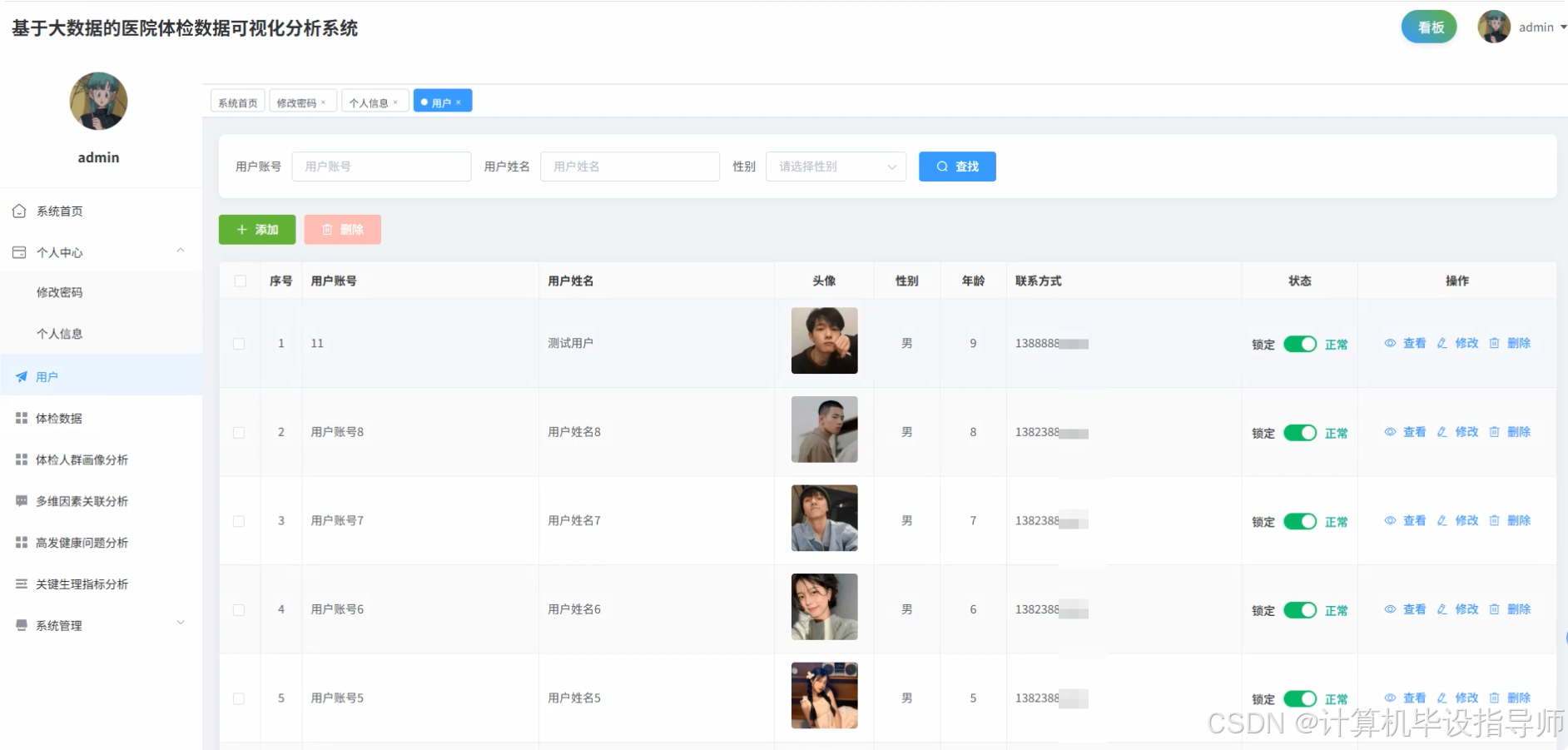Click the 添加 add button
The width and height of the screenshot is (1568, 750).
pos(256,229)
